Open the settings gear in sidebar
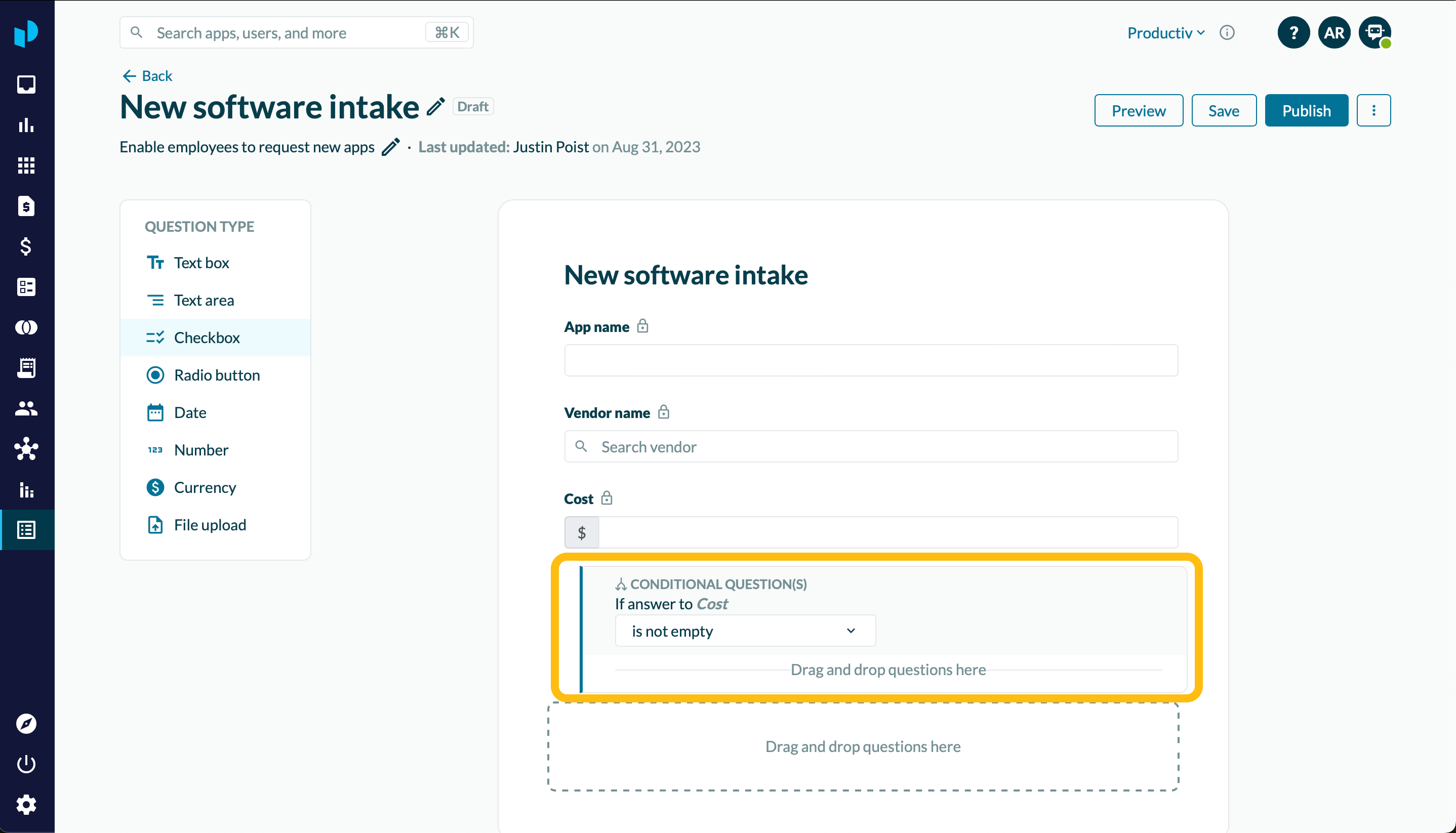1456x833 pixels. [x=26, y=804]
